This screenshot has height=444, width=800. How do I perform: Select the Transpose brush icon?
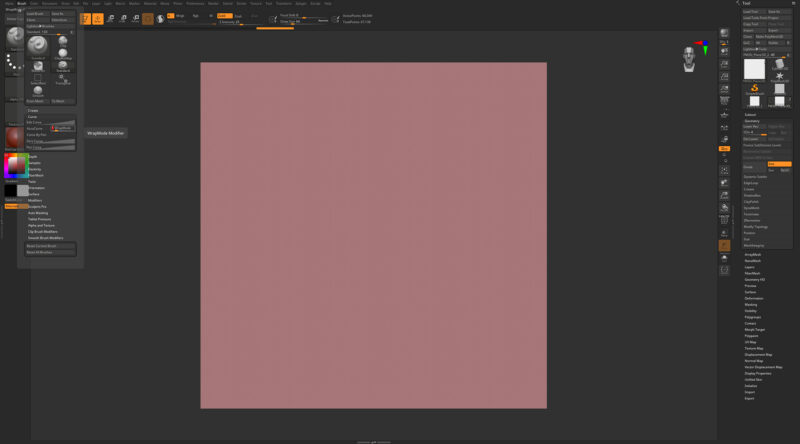click(x=63, y=79)
